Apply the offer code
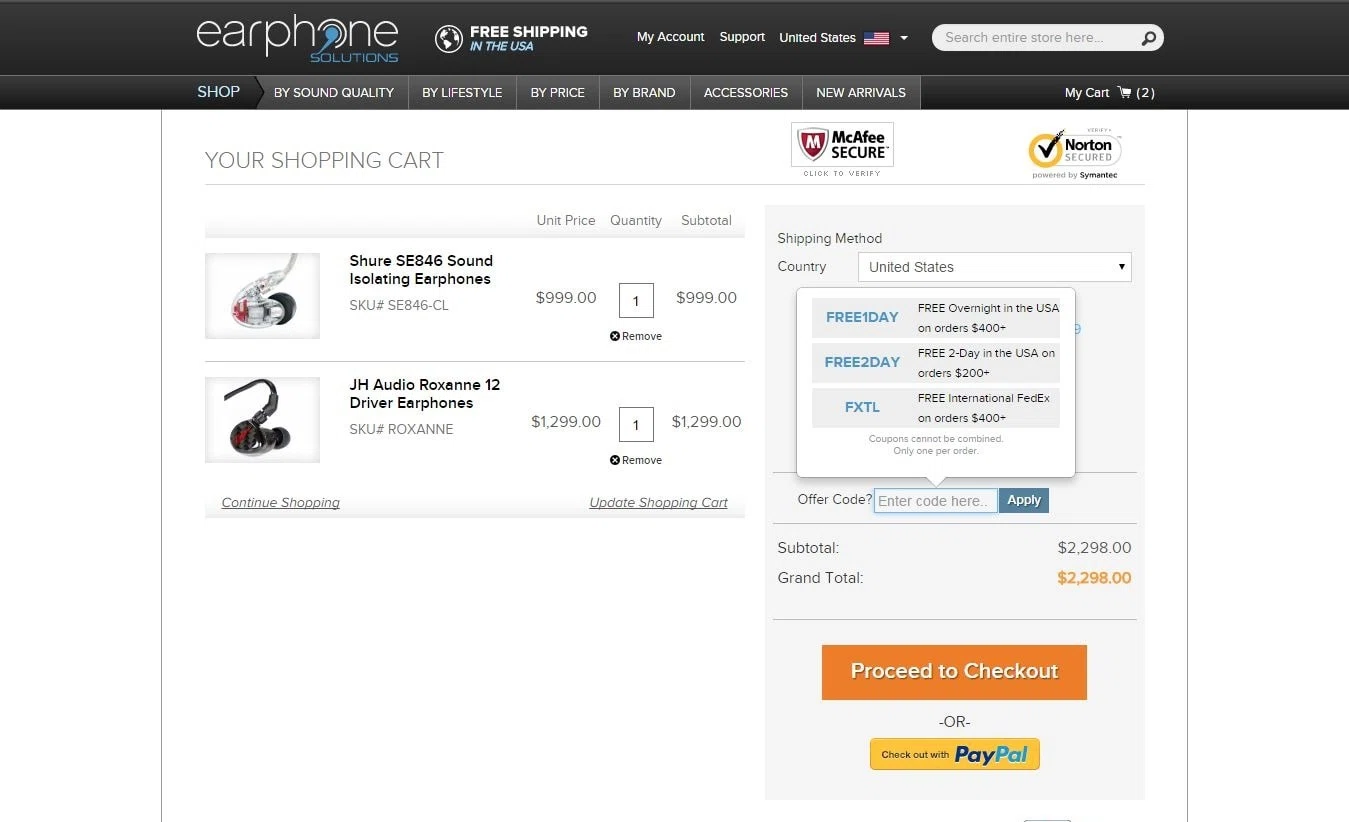This screenshot has width=1349, height=822. pos(1024,500)
